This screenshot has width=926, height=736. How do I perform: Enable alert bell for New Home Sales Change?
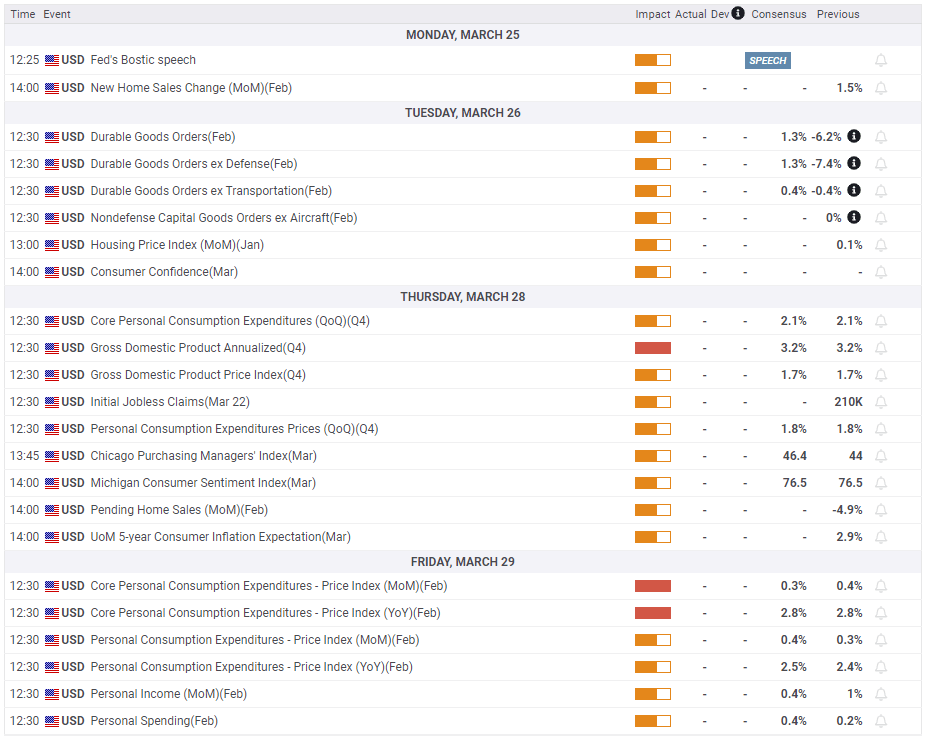[x=881, y=88]
